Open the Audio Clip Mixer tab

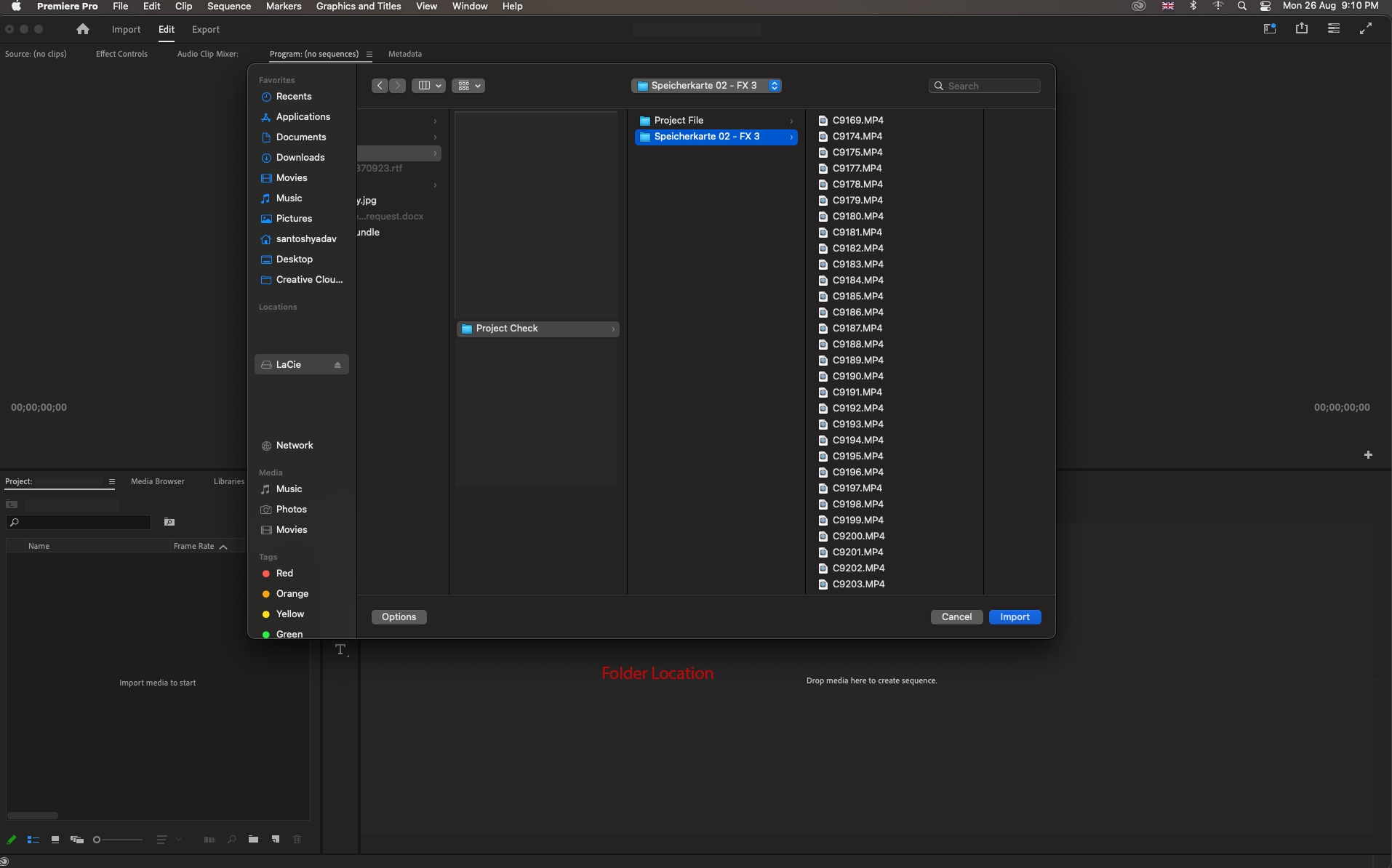[x=208, y=54]
